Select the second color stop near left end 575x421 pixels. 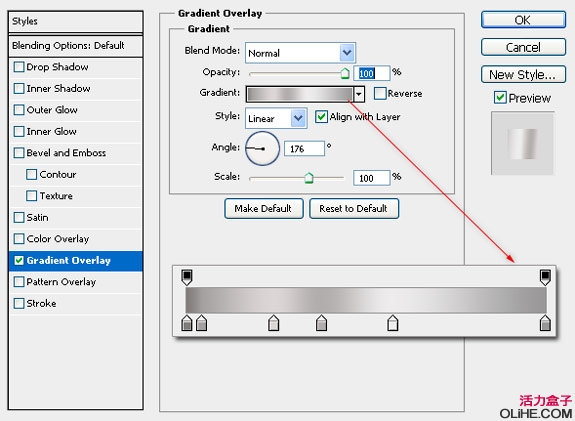click(x=201, y=322)
